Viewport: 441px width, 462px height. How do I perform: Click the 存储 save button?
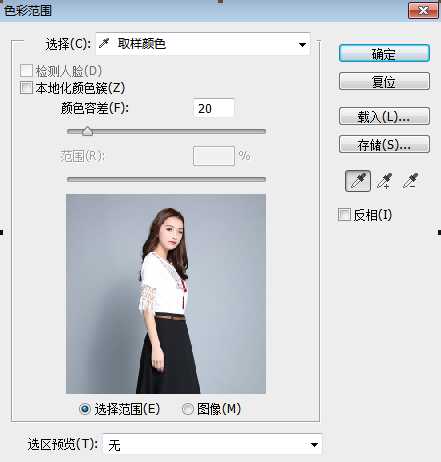384,144
